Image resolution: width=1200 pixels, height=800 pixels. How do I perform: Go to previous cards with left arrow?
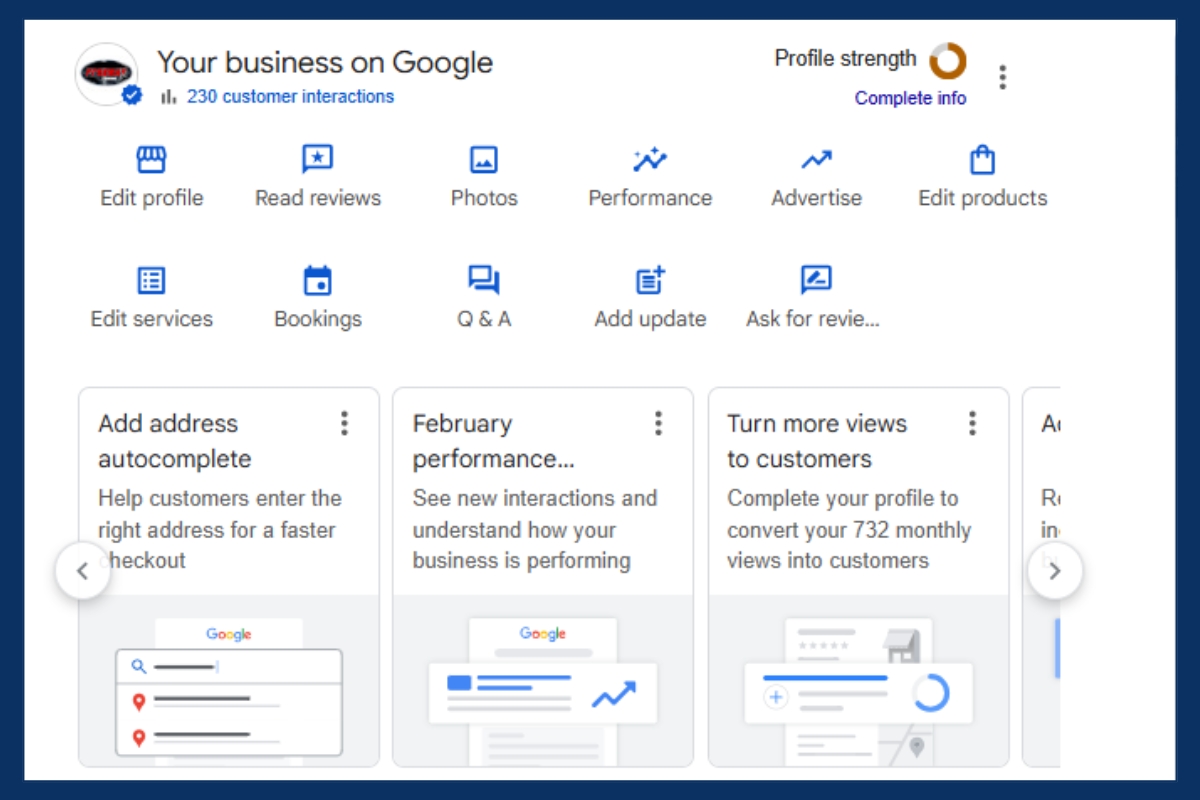(83, 572)
